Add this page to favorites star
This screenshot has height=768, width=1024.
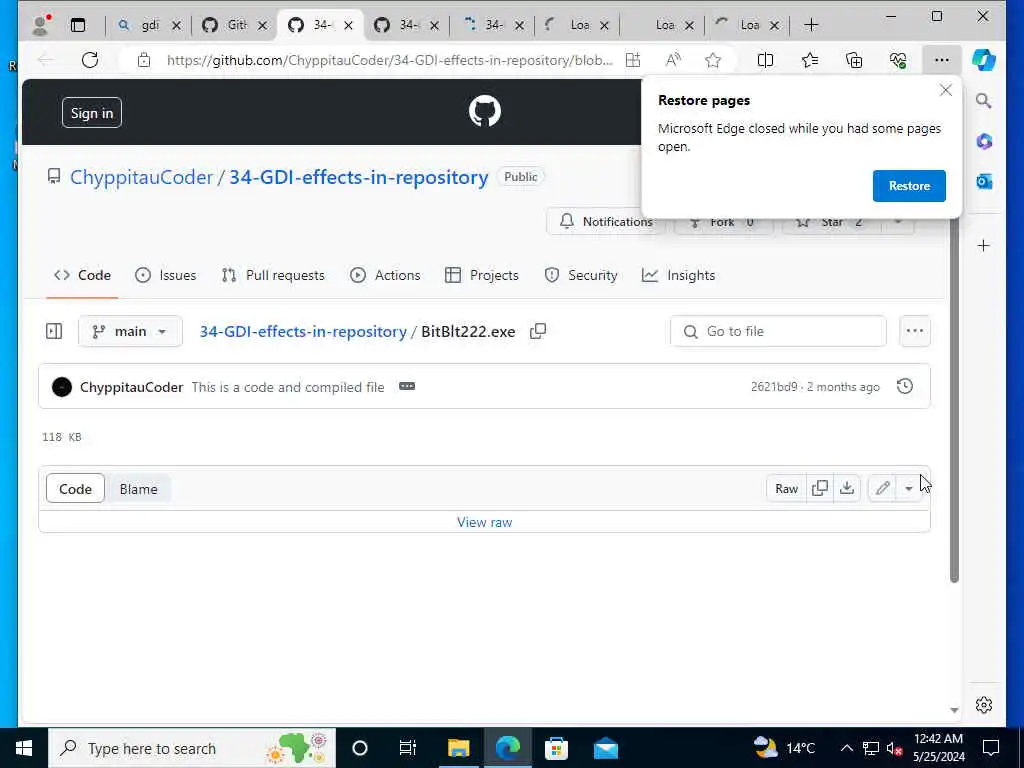(x=712, y=60)
